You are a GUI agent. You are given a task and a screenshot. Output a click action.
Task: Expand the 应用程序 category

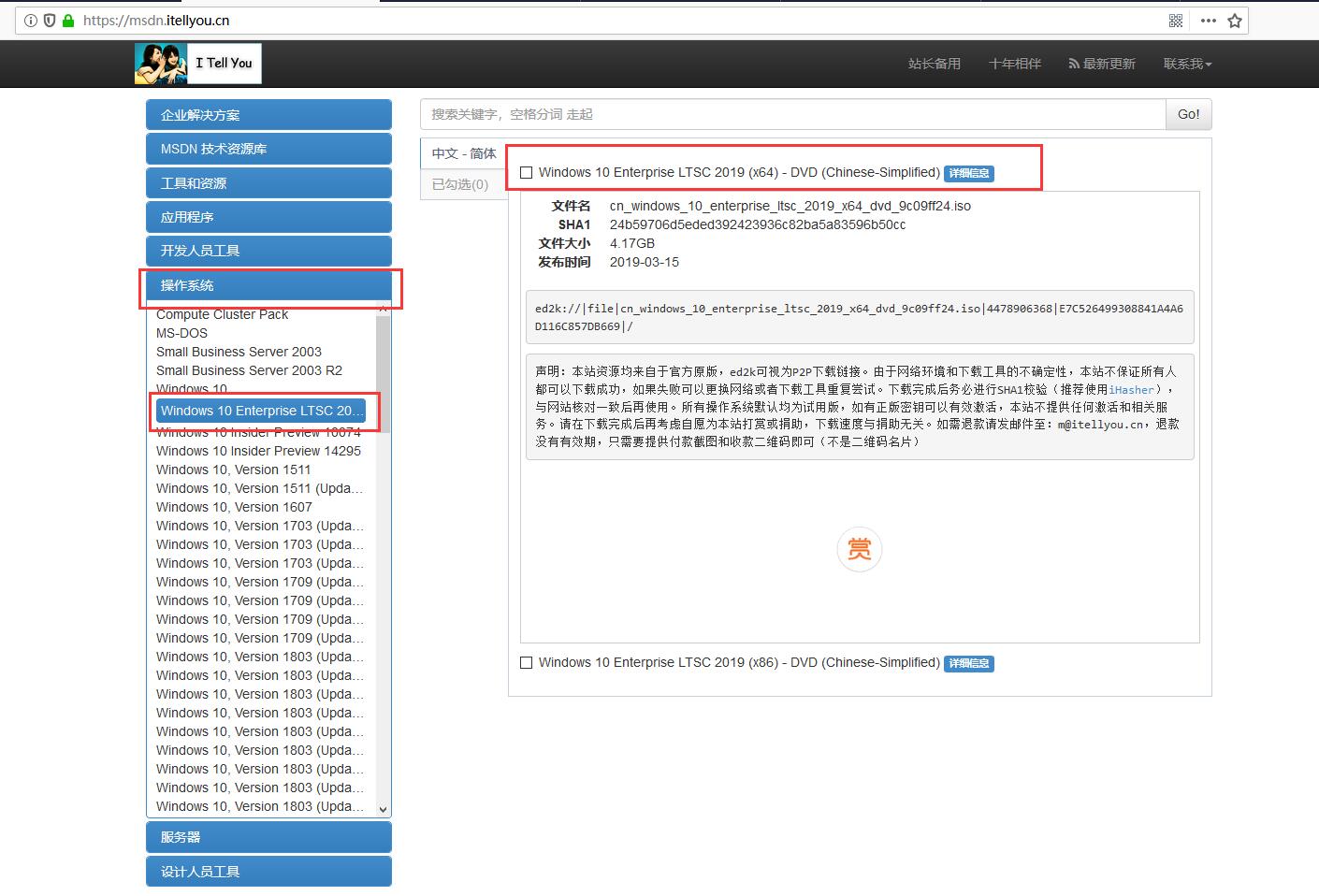point(268,217)
